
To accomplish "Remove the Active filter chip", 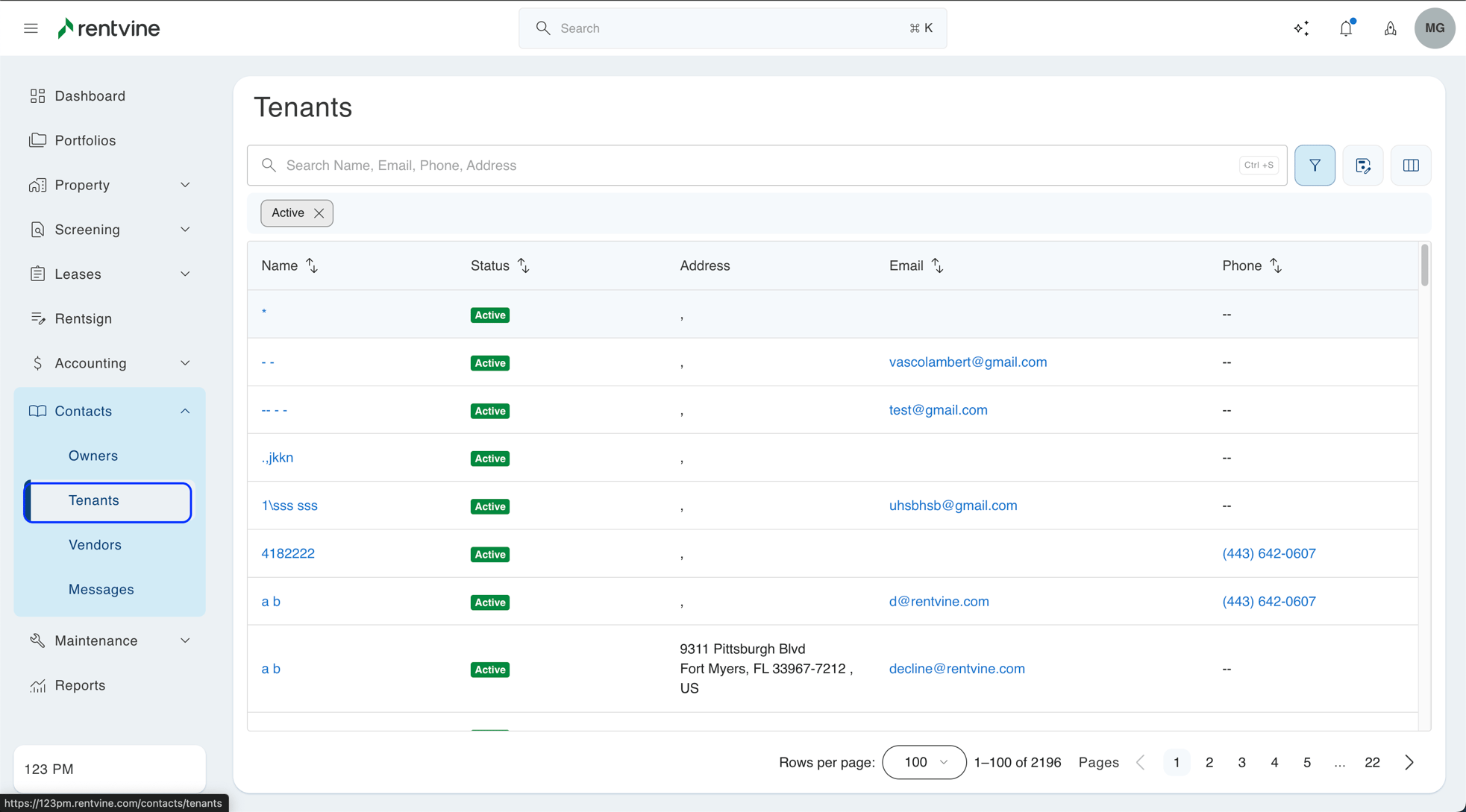I will 319,213.
